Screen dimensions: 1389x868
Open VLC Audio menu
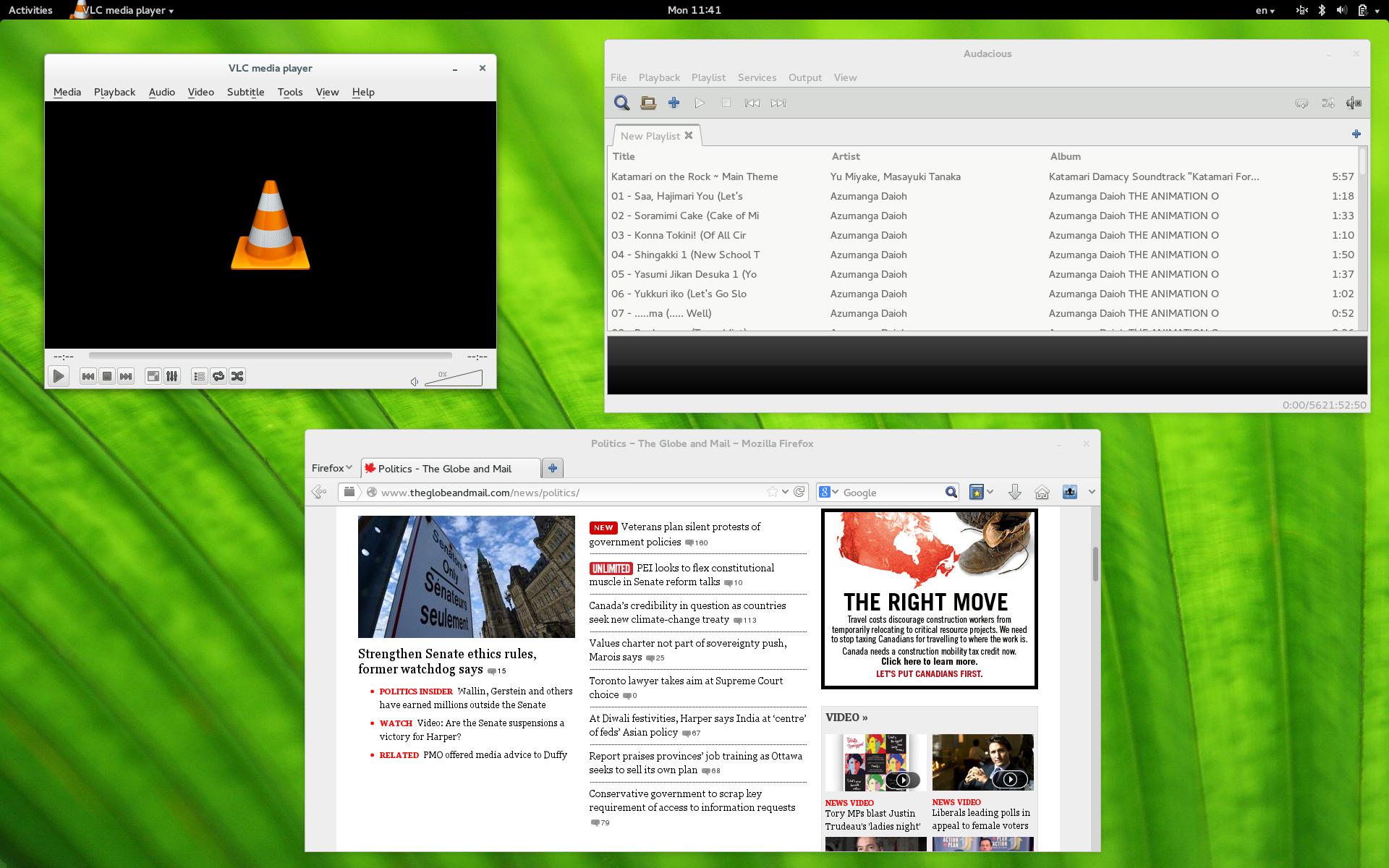pyautogui.click(x=162, y=92)
